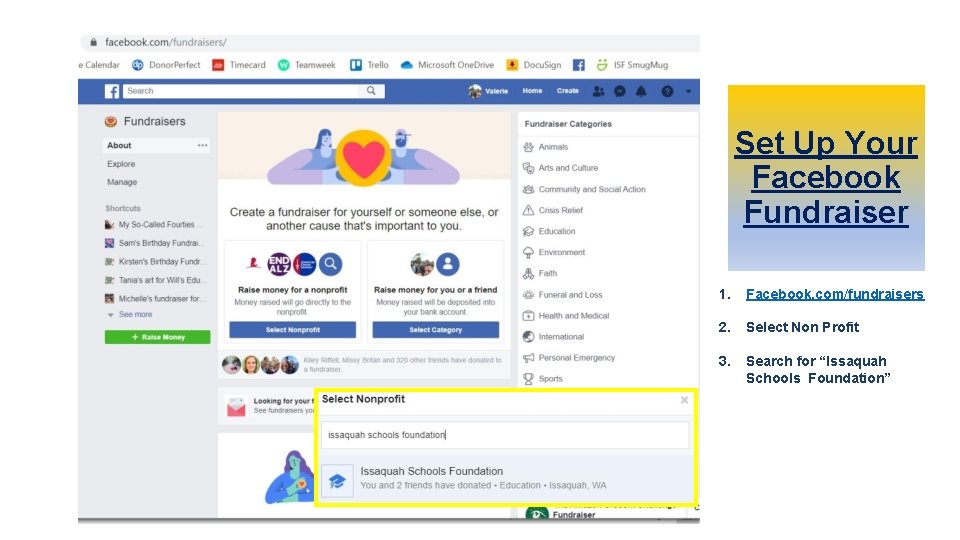Image resolution: width=960 pixels, height=540 pixels.
Task: Open the Facebook.com/fundraisers link
Action: [x=834, y=294]
